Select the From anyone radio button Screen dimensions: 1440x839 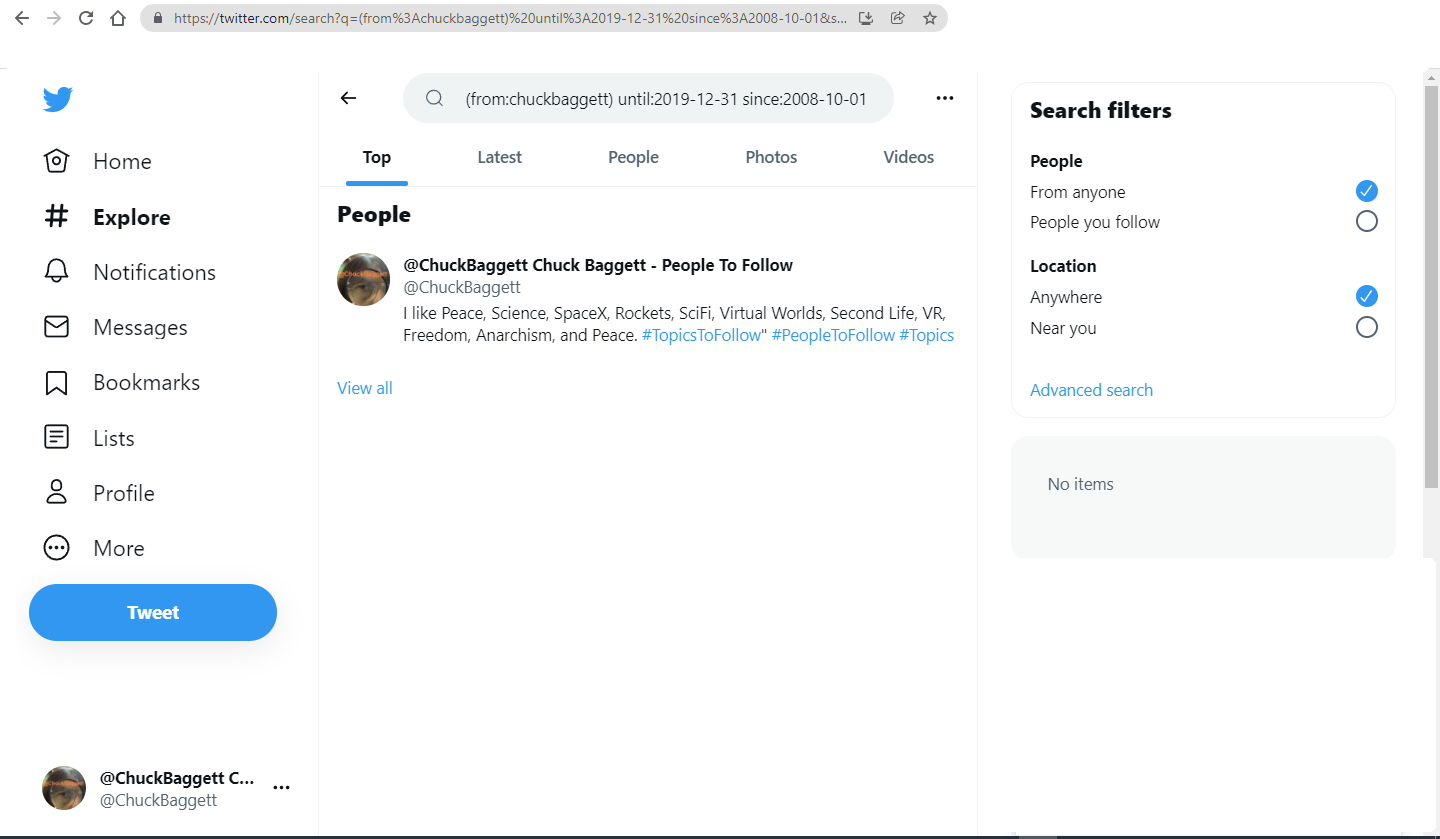tap(1367, 190)
